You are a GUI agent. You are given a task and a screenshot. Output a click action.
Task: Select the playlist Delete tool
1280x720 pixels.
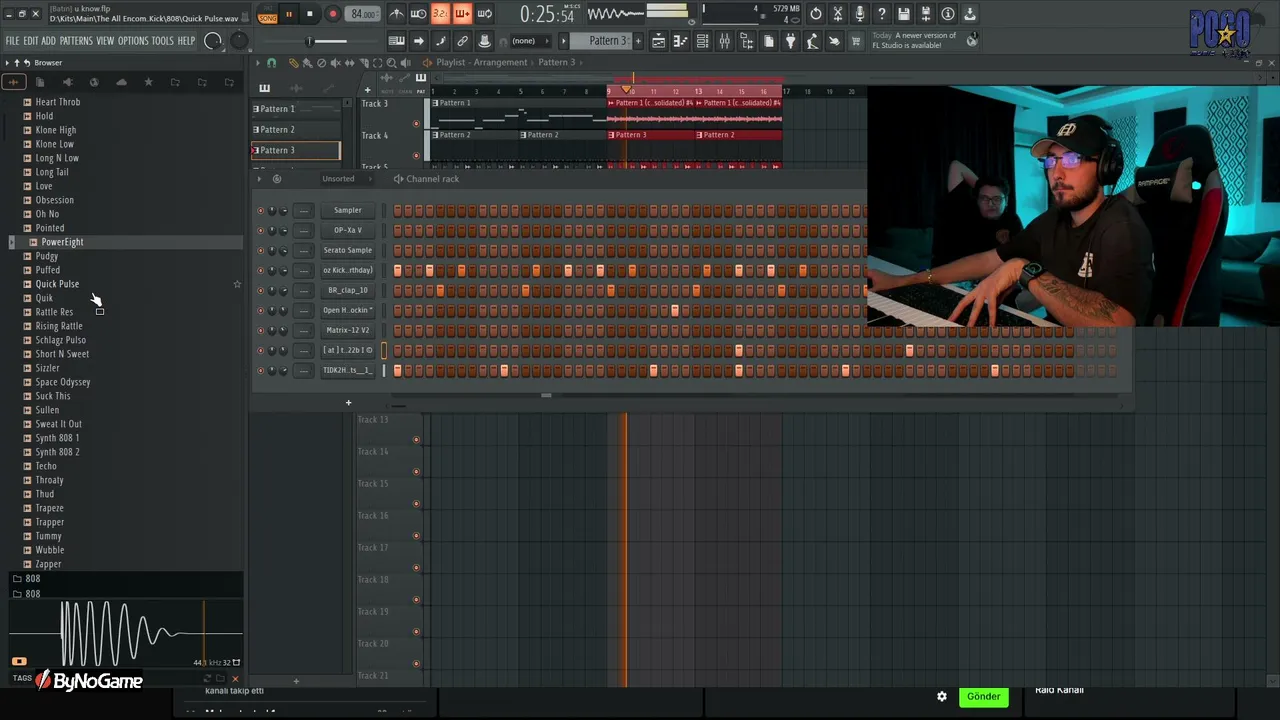[x=321, y=62]
